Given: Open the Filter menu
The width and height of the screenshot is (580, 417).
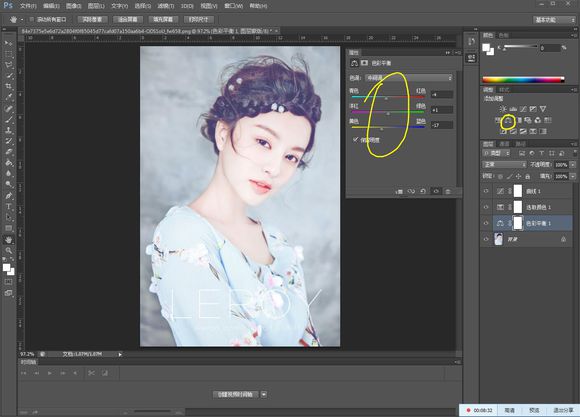Looking at the screenshot, I should (165, 6).
